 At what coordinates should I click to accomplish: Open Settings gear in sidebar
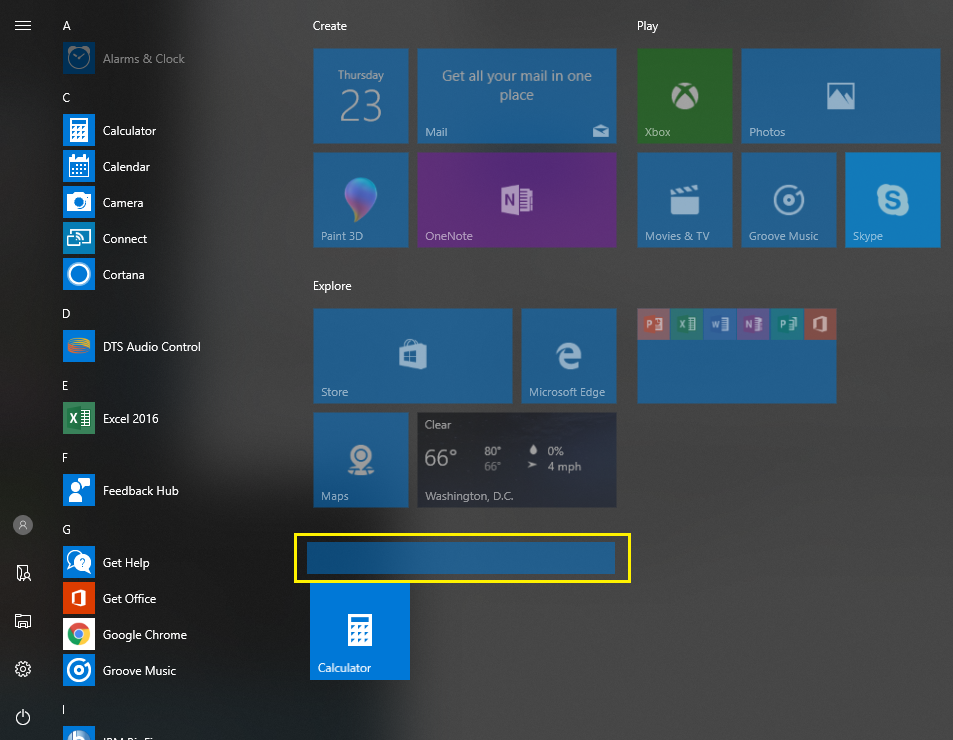[x=23, y=670]
